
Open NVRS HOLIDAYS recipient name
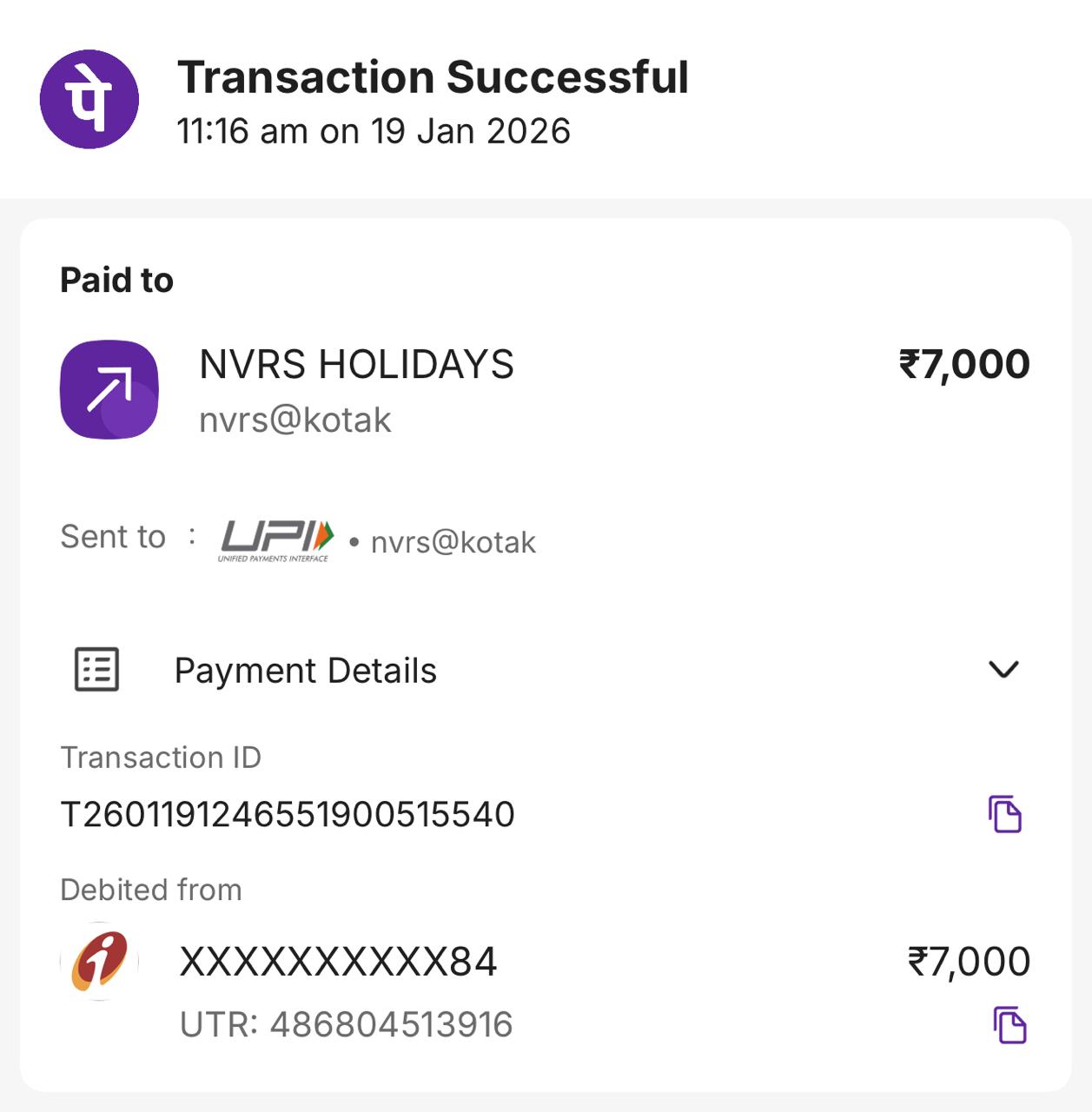[356, 365]
